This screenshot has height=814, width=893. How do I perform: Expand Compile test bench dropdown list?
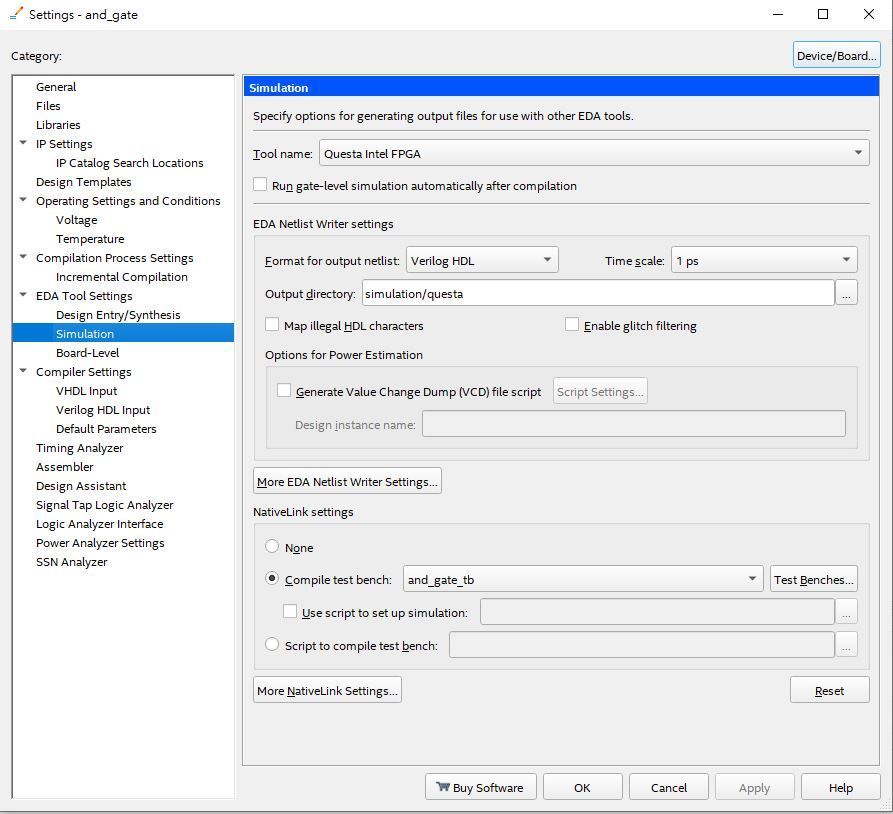pos(752,579)
